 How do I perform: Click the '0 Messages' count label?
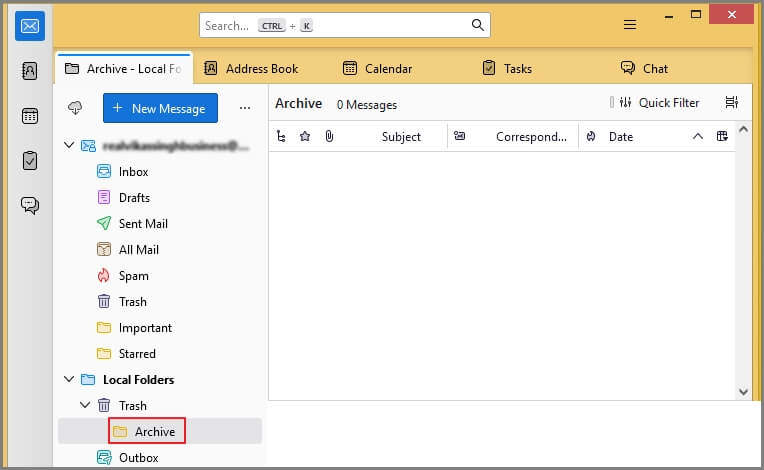pos(367,105)
